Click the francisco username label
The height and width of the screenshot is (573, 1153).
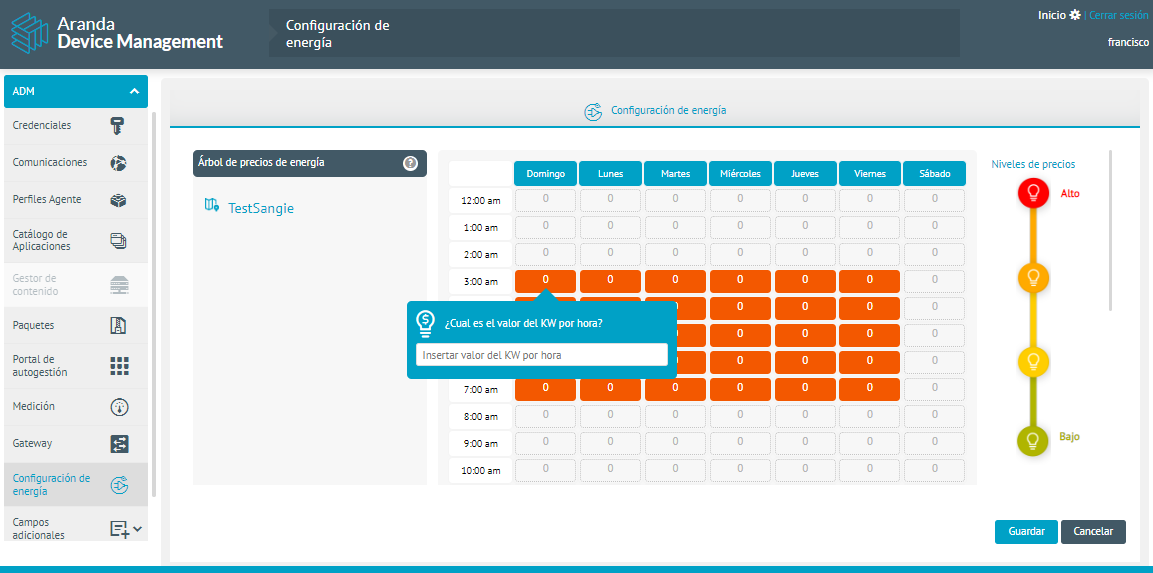[x=1128, y=43]
